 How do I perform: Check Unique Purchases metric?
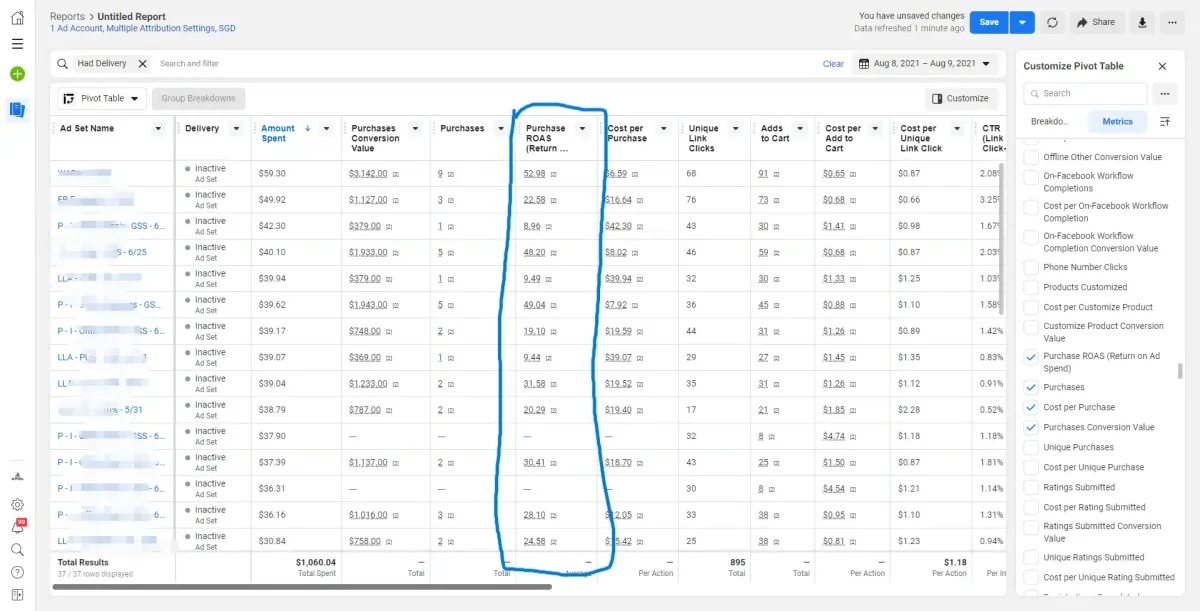(x=1031, y=447)
